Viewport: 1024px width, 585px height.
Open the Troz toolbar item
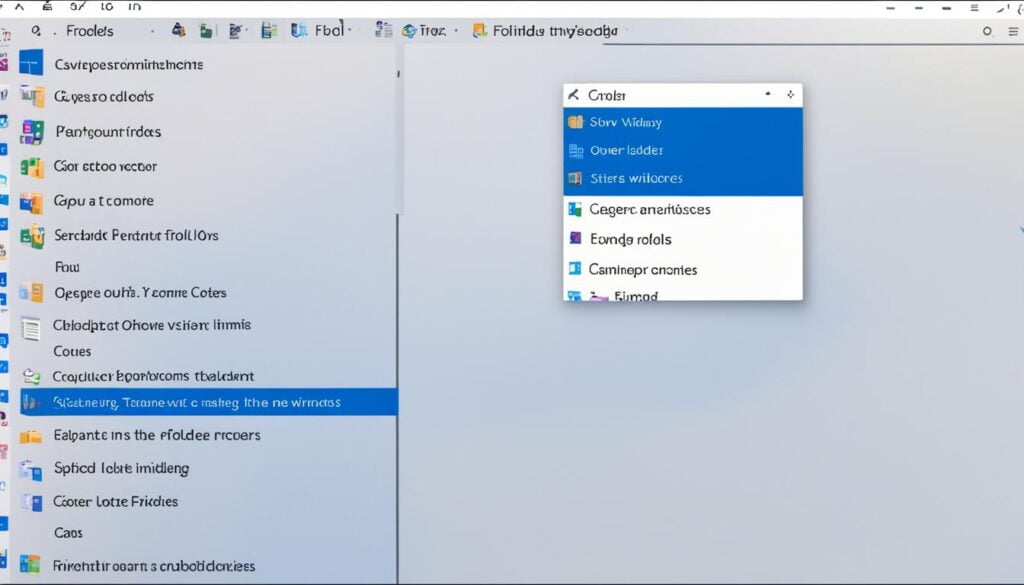click(x=432, y=31)
